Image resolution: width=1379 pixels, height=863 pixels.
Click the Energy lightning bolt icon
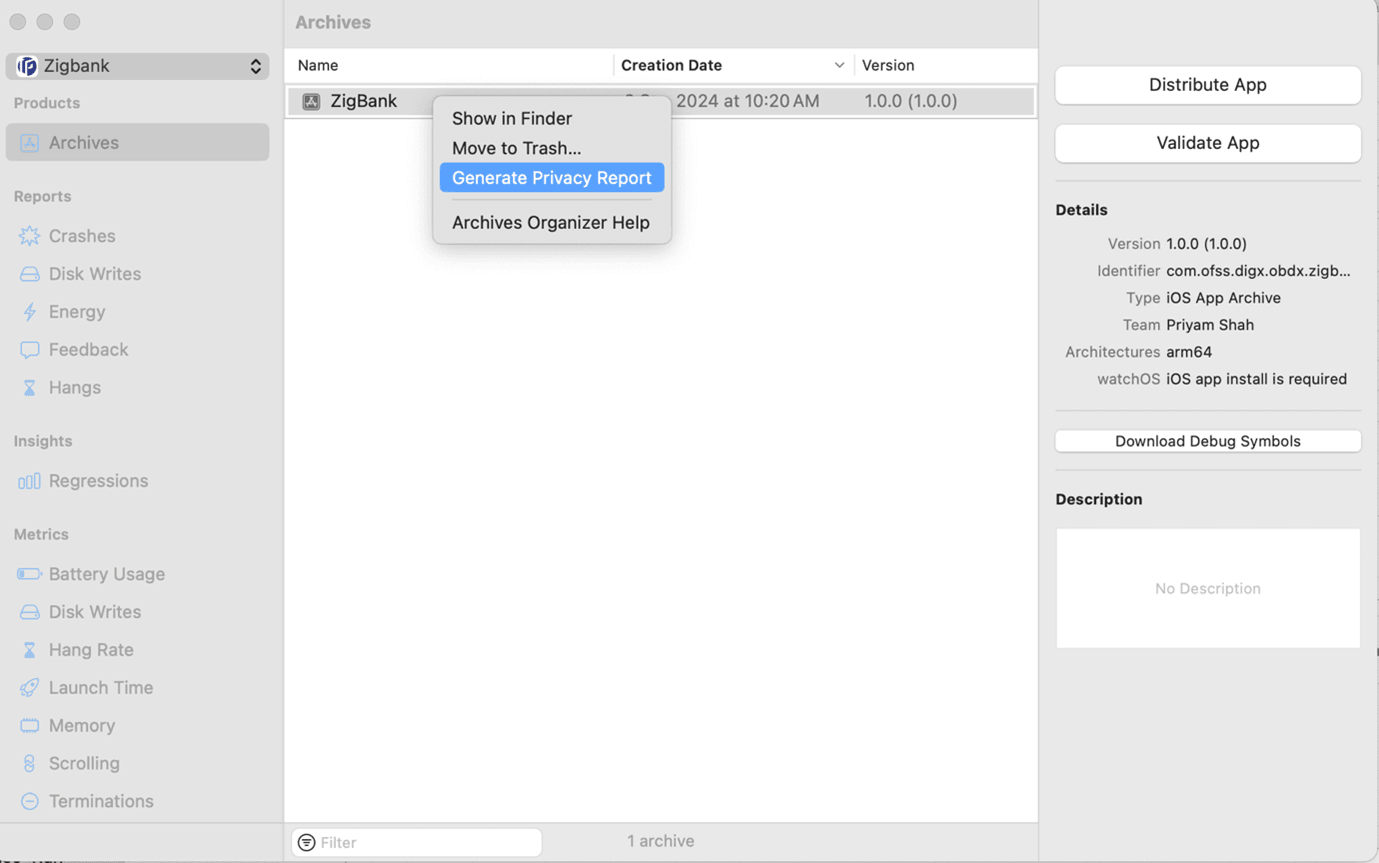tap(30, 312)
